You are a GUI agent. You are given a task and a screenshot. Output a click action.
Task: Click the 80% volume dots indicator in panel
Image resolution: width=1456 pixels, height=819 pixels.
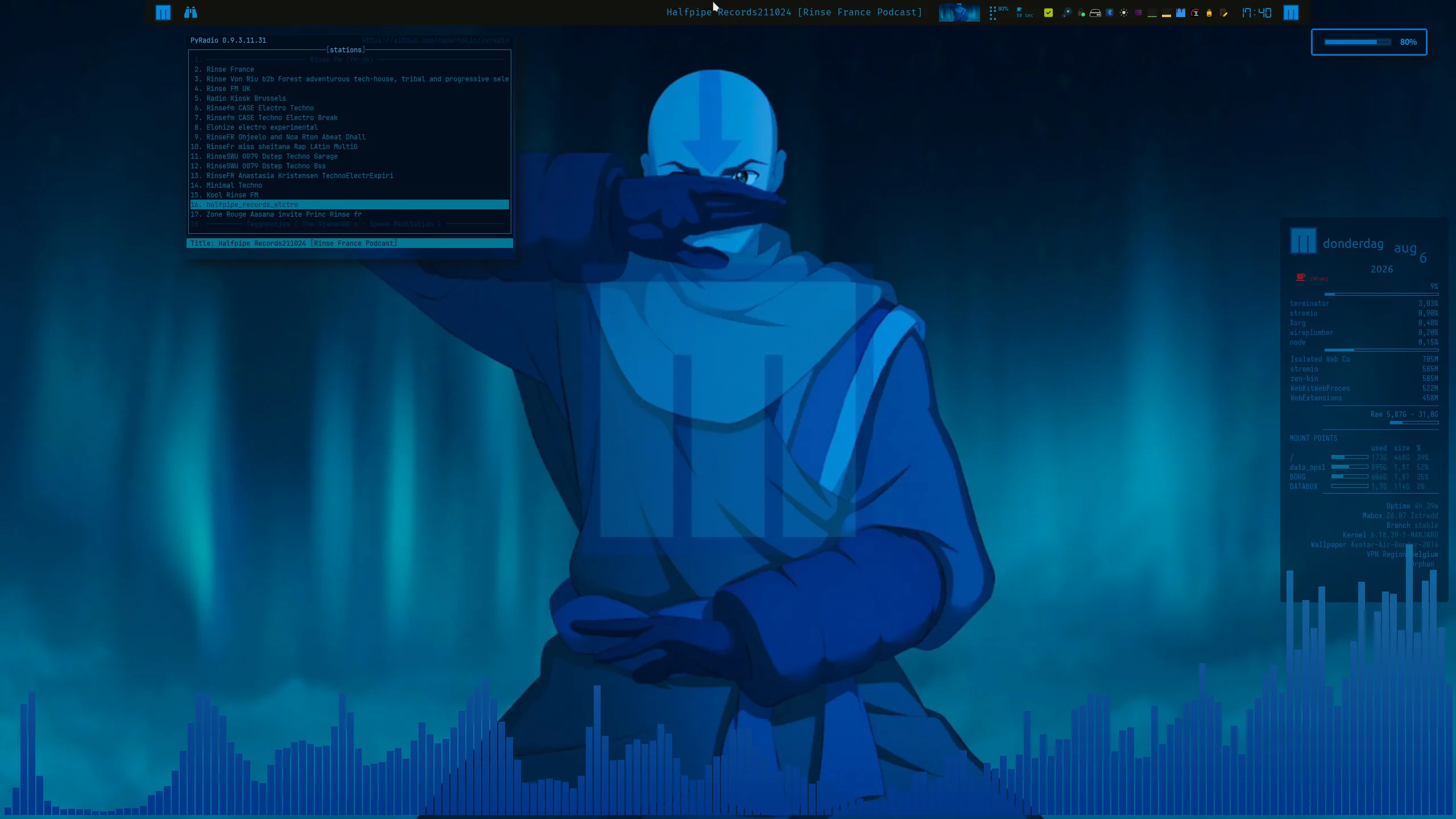[x=998, y=13]
